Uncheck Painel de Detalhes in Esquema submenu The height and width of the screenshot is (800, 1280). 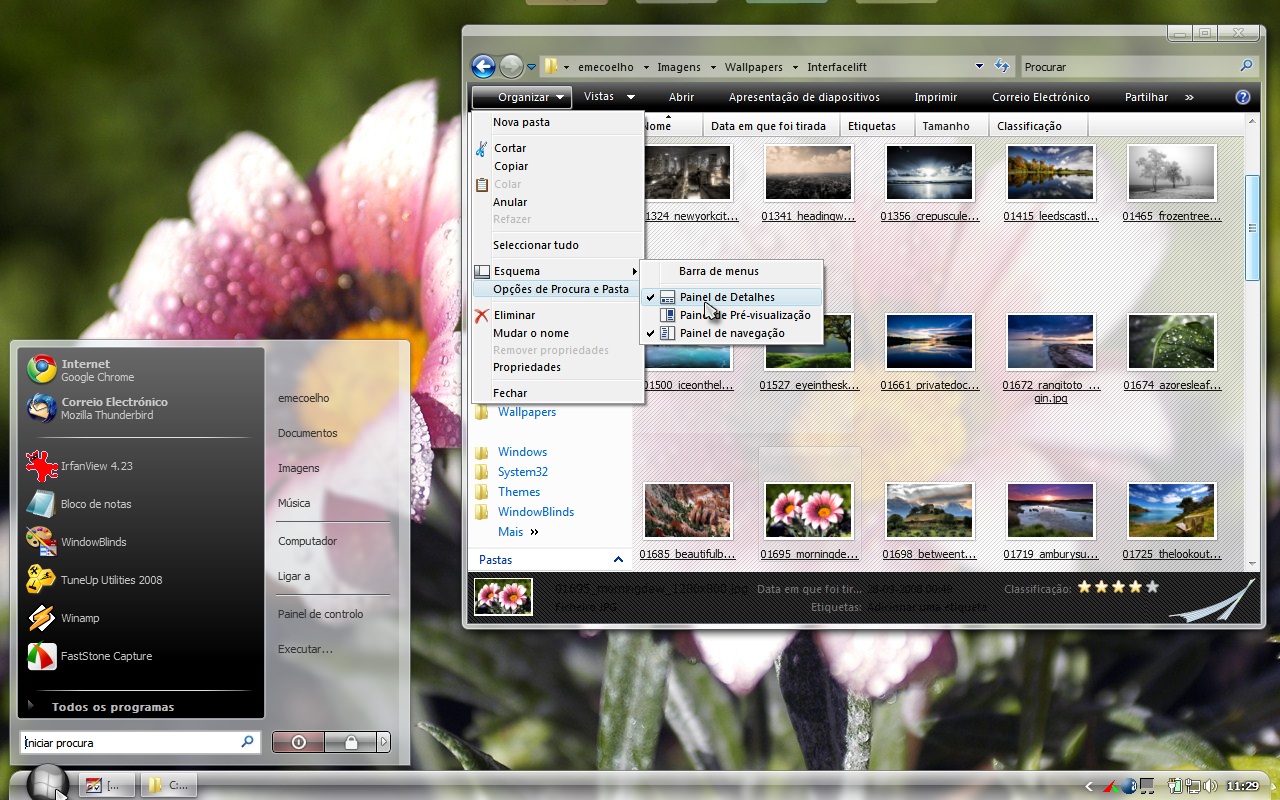click(x=731, y=297)
